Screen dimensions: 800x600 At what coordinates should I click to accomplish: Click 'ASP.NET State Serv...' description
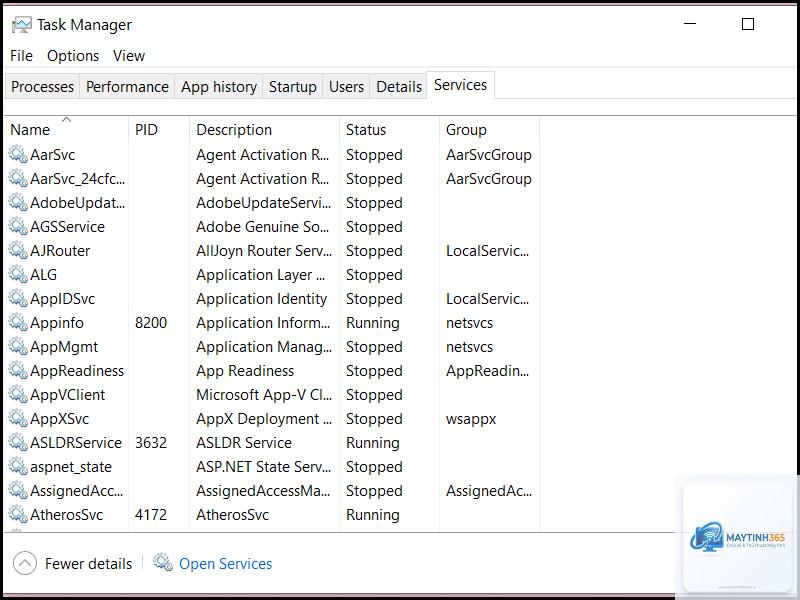264,466
